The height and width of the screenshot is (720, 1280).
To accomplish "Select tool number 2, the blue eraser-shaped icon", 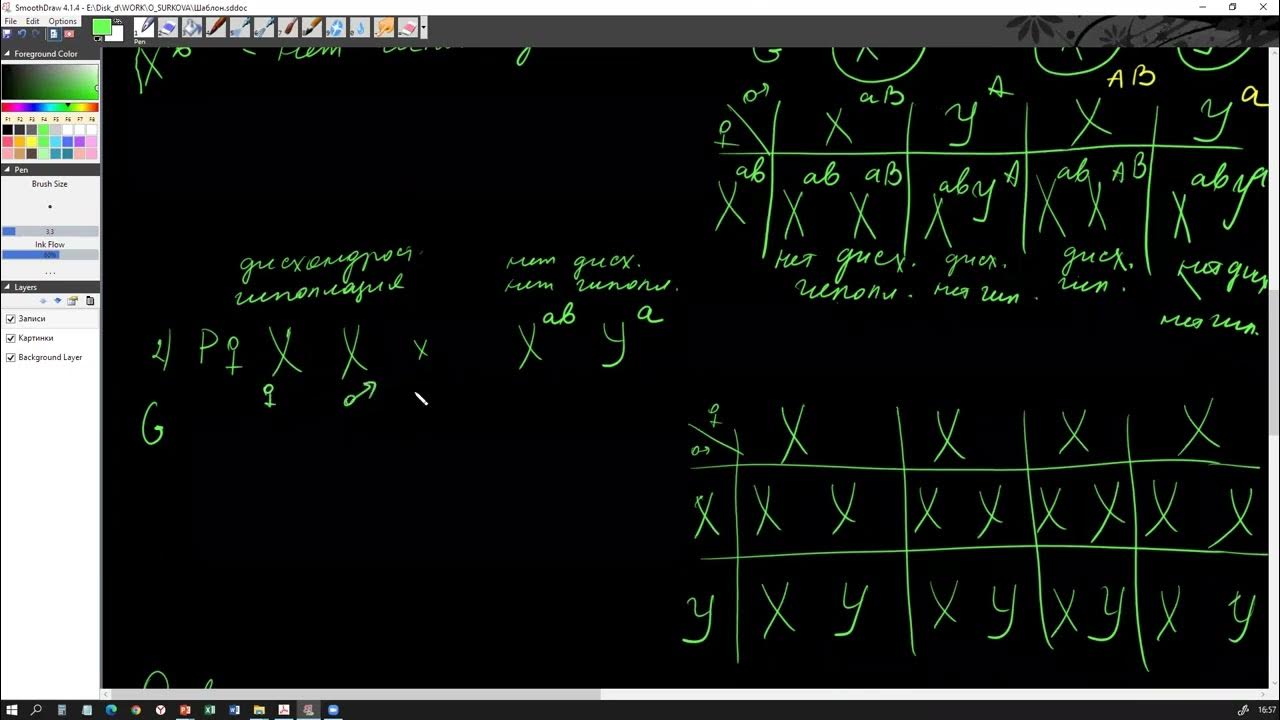I will pos(168,27).
